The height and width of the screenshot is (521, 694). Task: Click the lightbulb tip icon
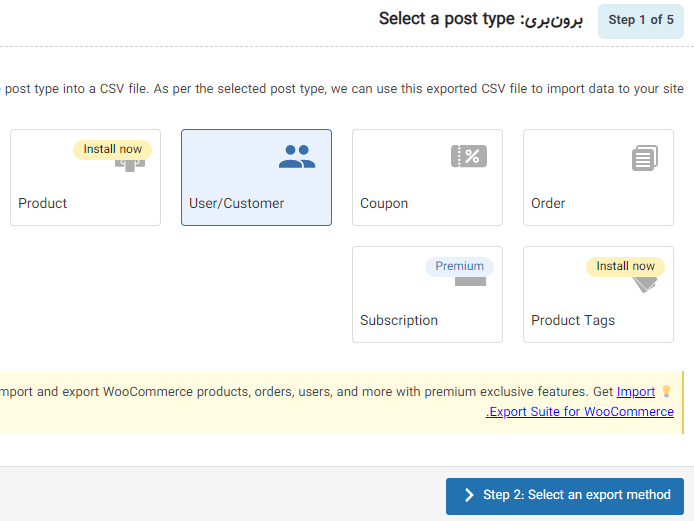point(666,391)
